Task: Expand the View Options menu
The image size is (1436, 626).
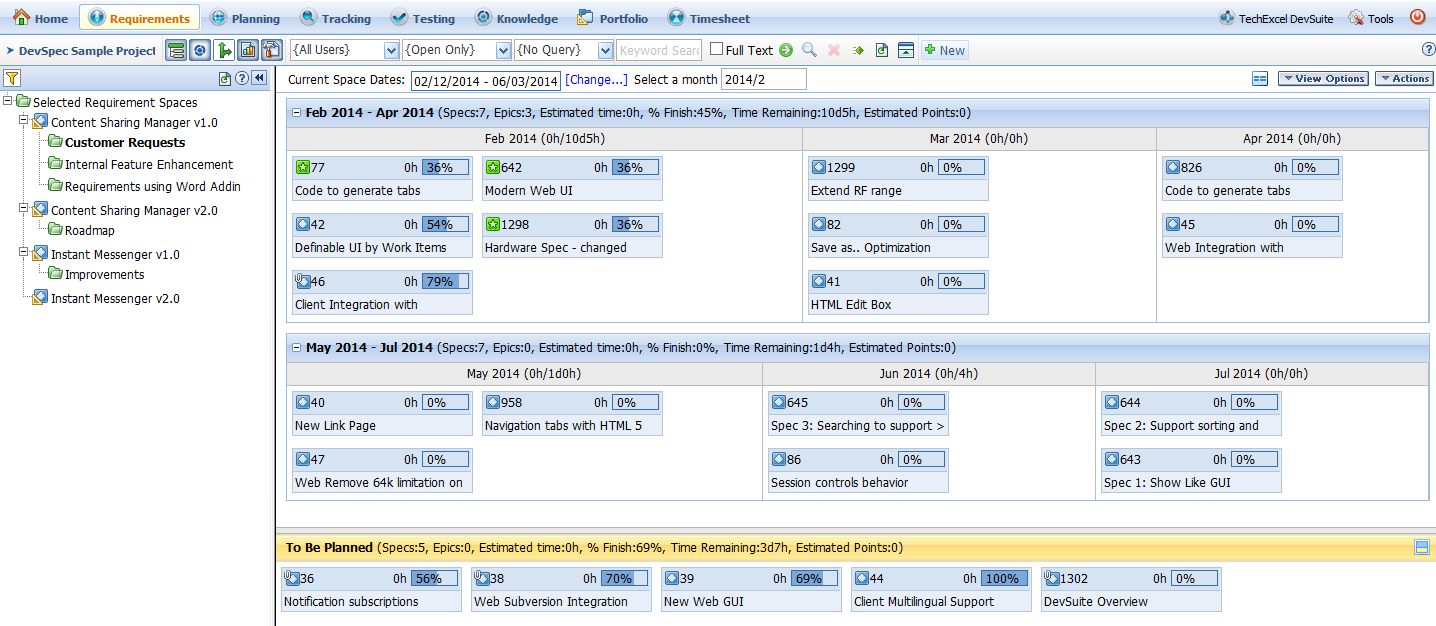Action: pos(1323,78)
